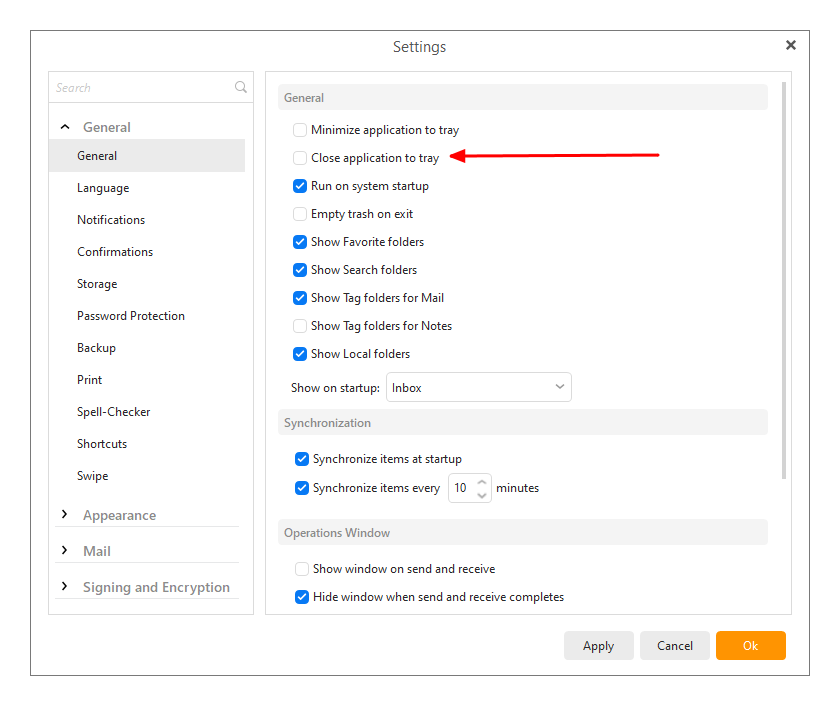
Task: Go to Confirmations settings
Action: click(x=115, y=252)
